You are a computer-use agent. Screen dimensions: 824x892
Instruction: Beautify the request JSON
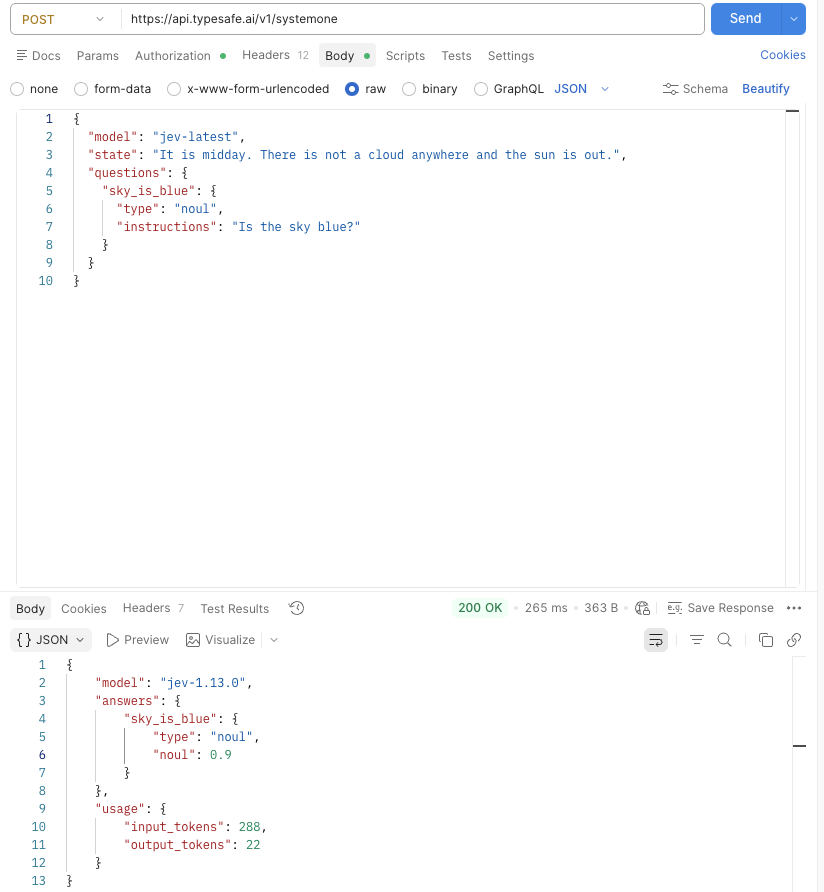(765, 89)
